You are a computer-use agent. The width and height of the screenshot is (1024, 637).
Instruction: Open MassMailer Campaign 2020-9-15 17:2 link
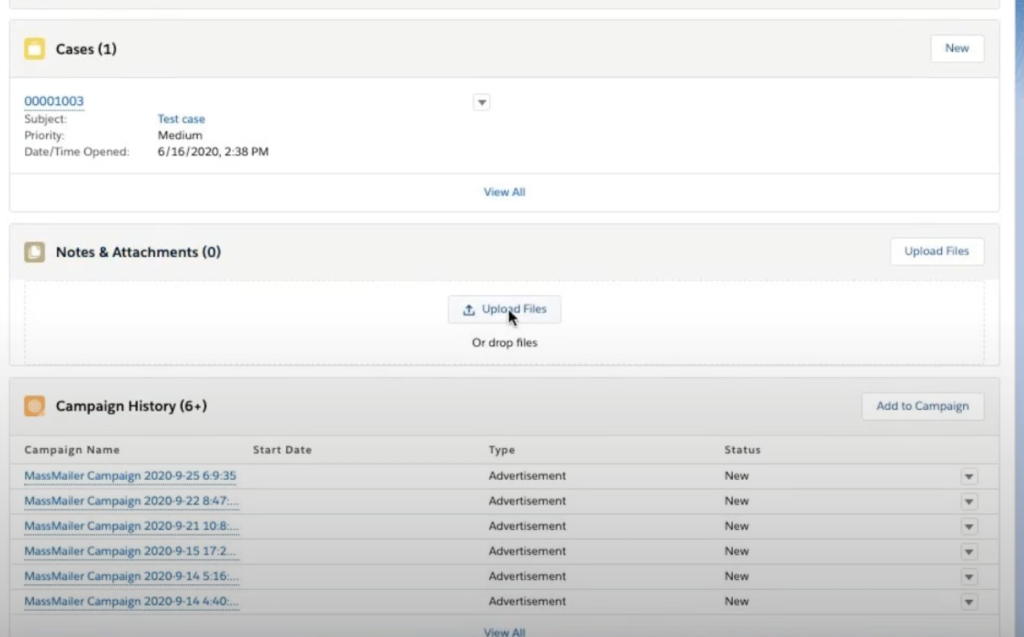(130, 551)
